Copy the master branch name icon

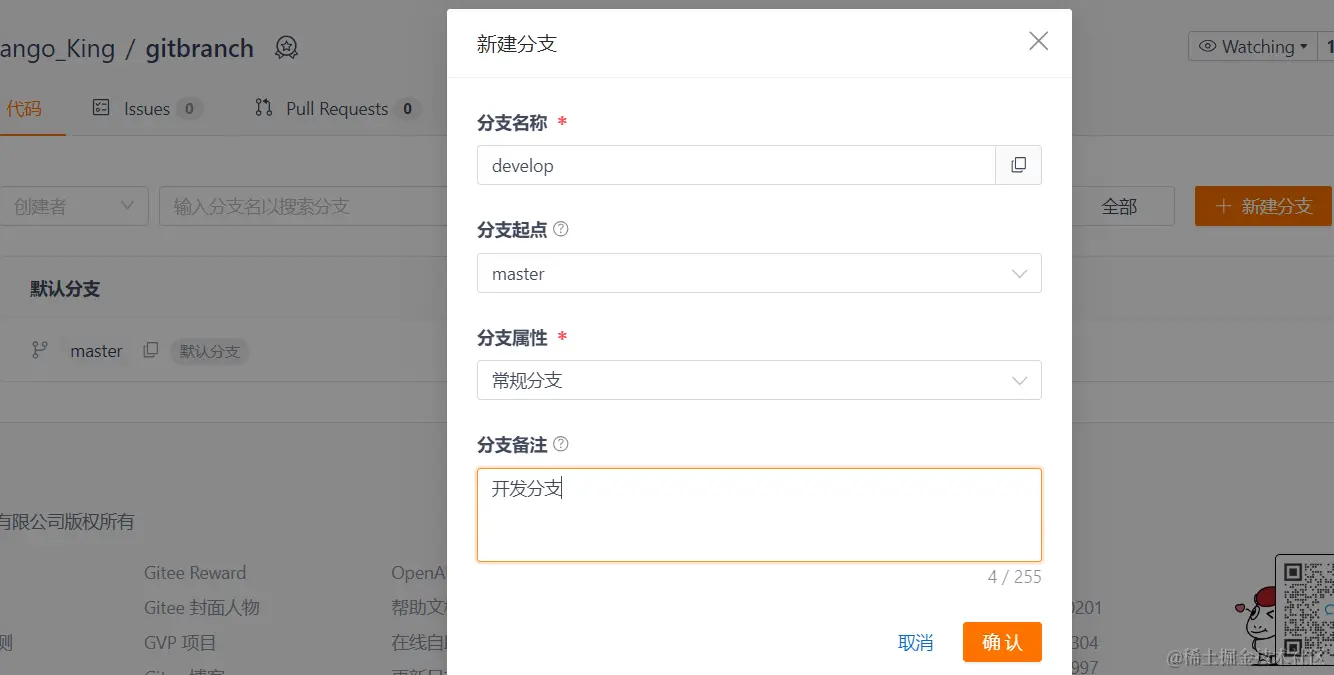pos(150,350)
